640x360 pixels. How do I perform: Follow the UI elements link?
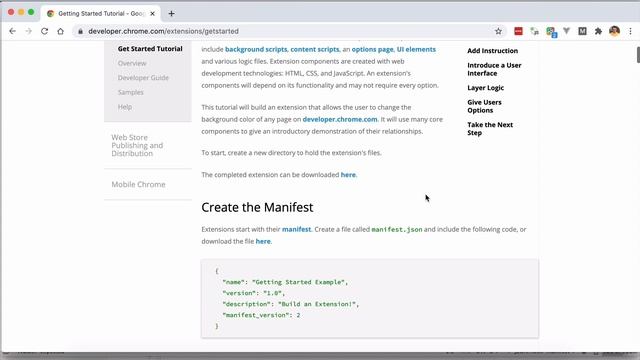(416, 49)
